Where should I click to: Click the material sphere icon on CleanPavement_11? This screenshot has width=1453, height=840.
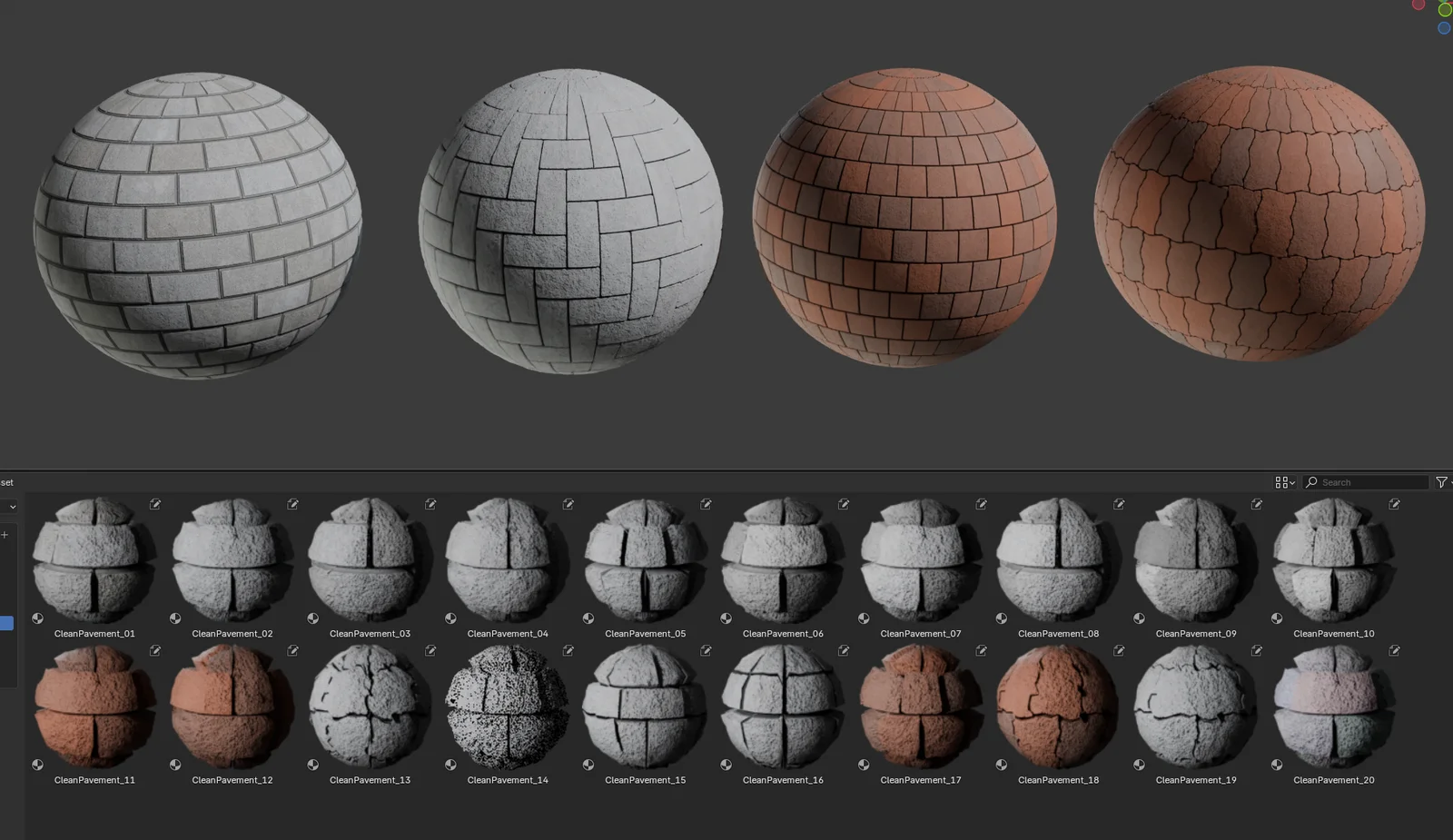click(35, 765)
